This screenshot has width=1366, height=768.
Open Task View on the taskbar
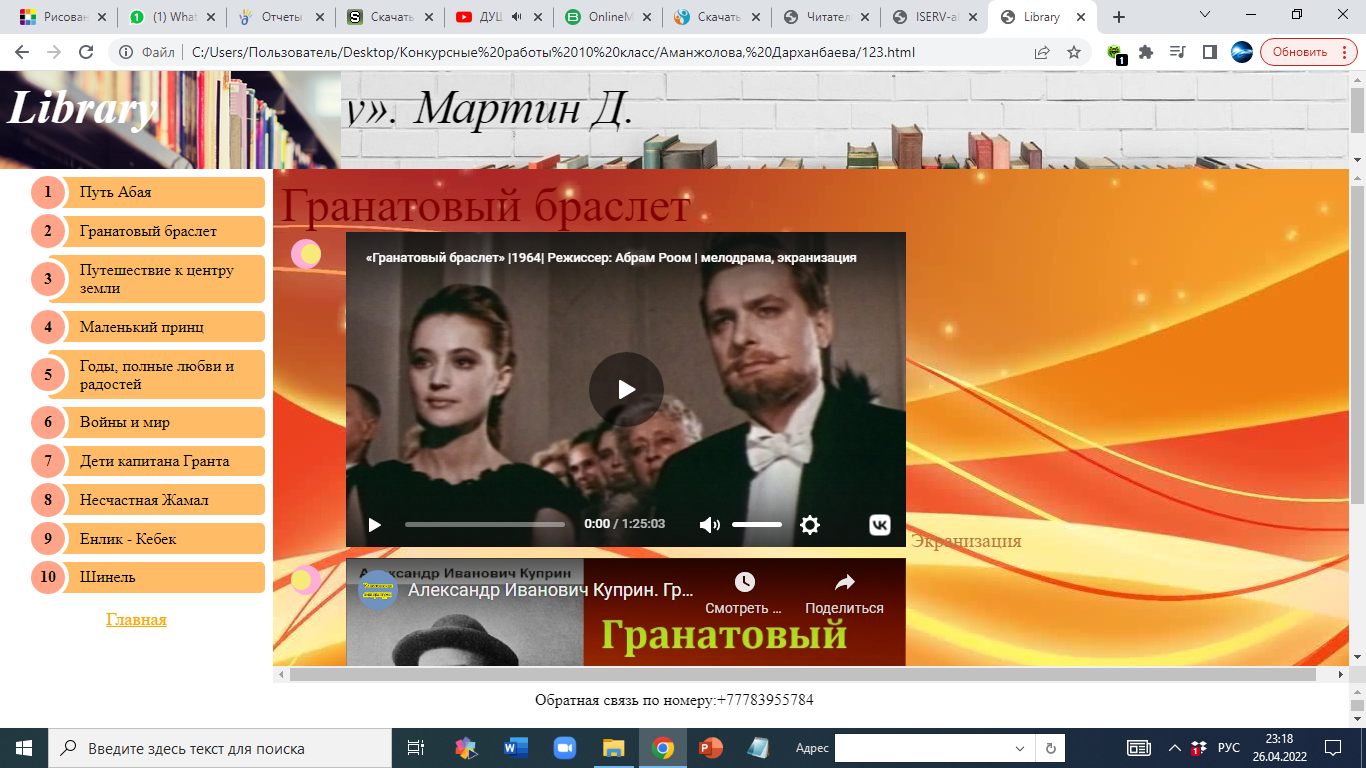pyautogui.click(x=416, y=748)
